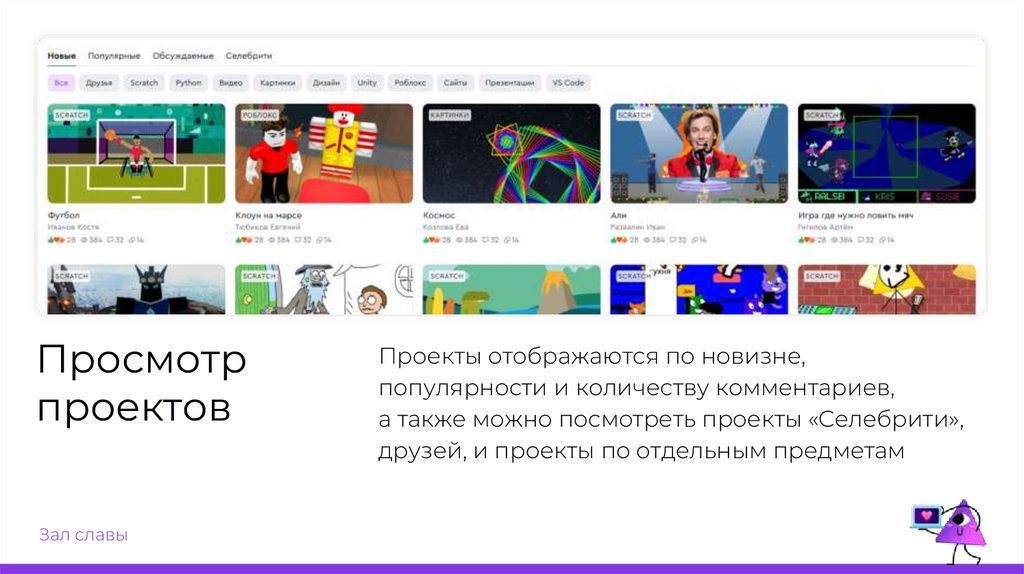The image size is (1024, 574).
Task: Click the comments icon under Космос
Action: [485, 240]
